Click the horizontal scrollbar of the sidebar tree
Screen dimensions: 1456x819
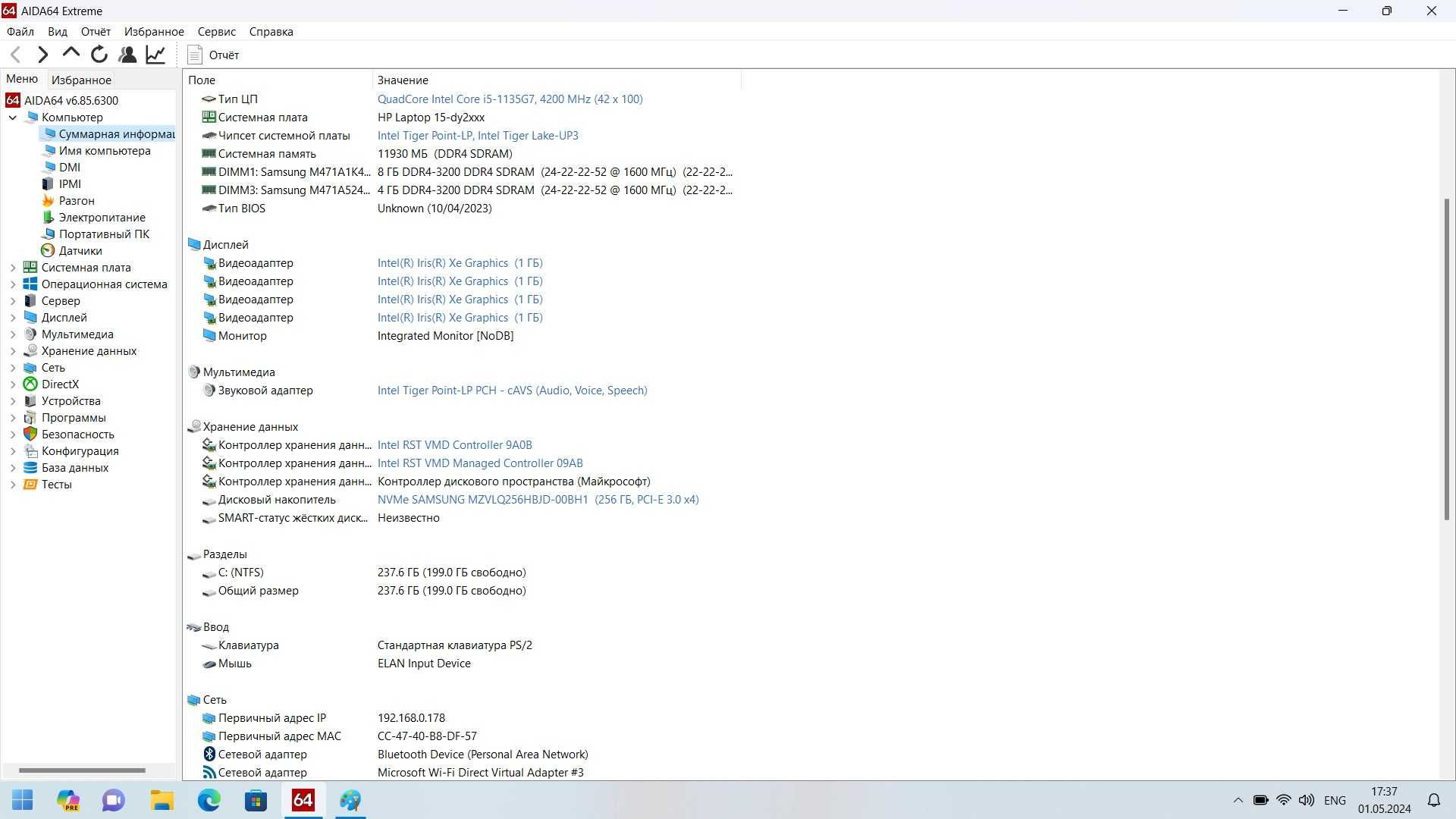pos(82,770)
